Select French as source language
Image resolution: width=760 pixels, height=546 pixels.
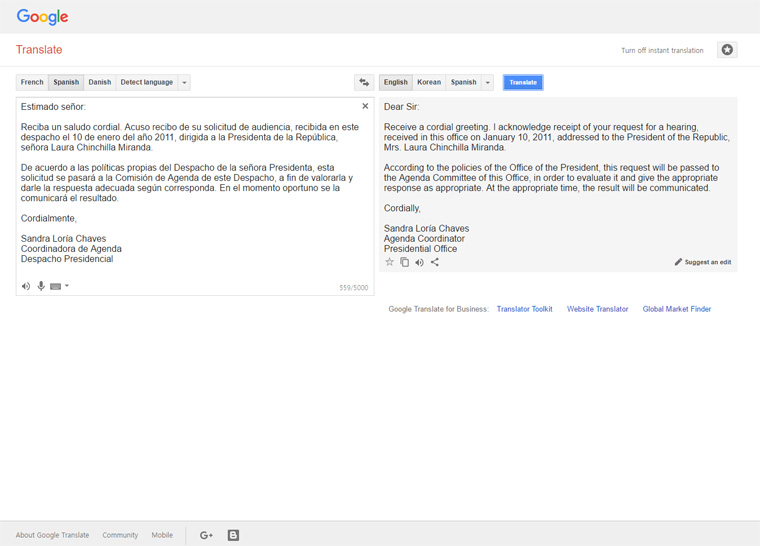click(32, 82)
